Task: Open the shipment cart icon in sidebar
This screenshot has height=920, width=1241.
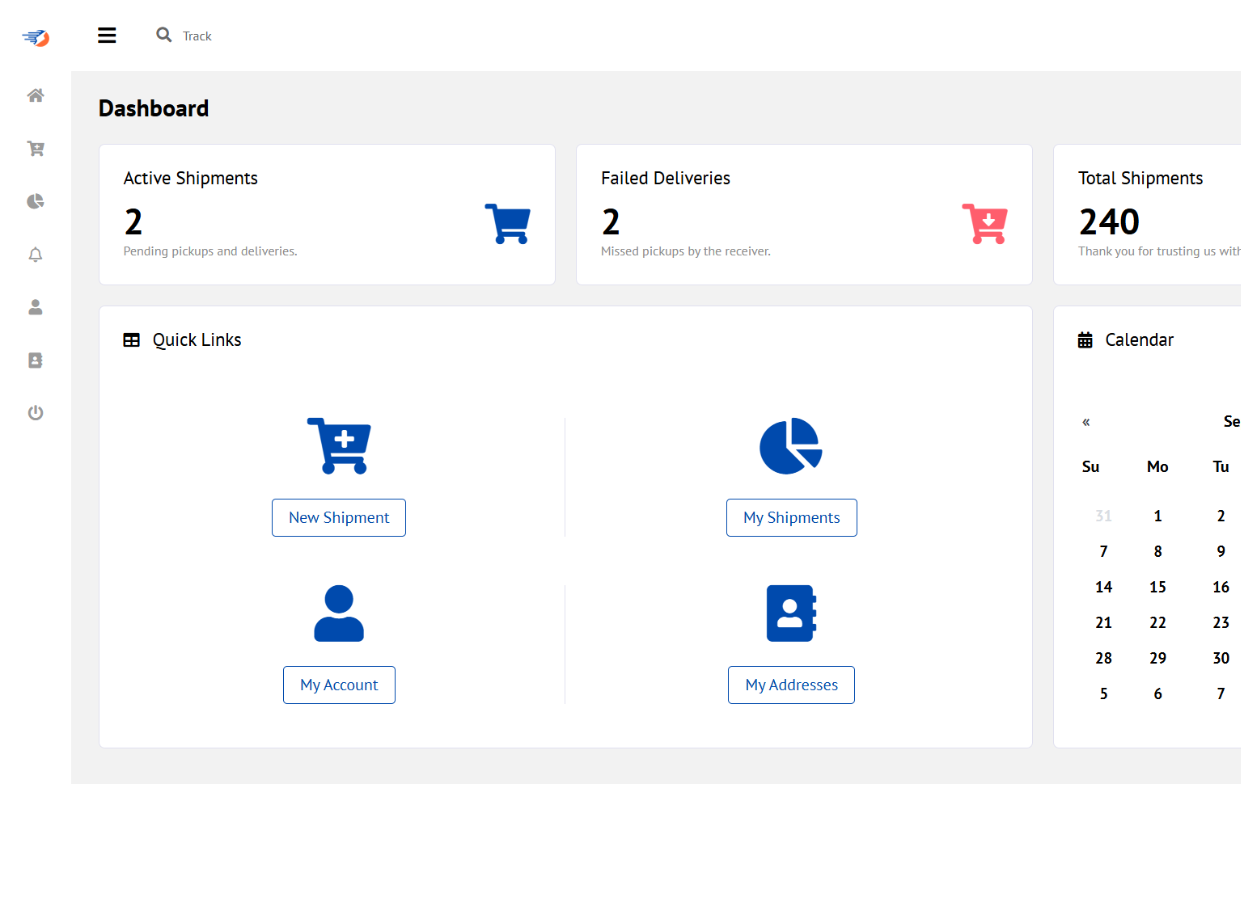Action: 36,149
